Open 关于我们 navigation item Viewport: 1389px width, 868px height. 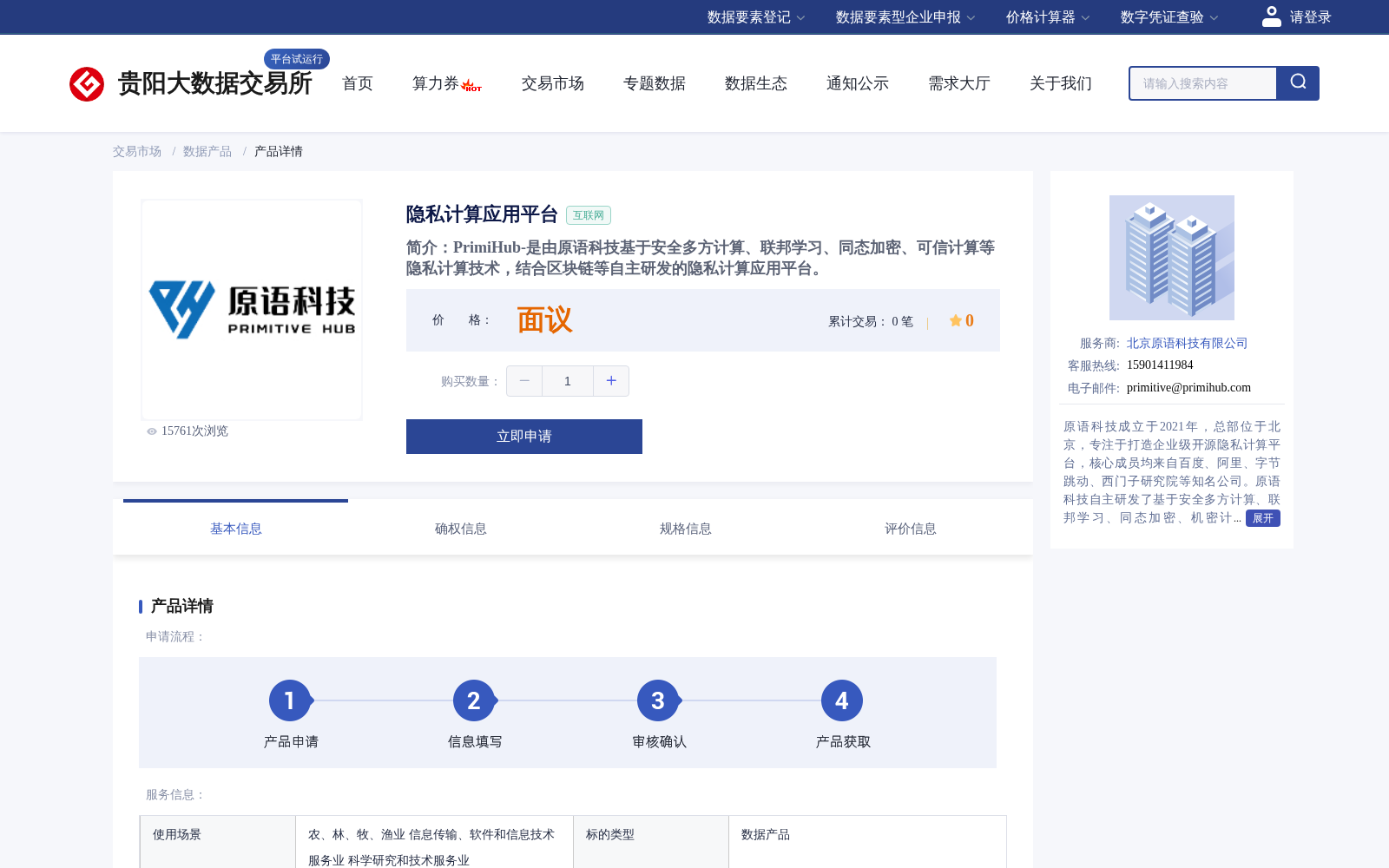pyautogui.click(x=1061, y=83)
